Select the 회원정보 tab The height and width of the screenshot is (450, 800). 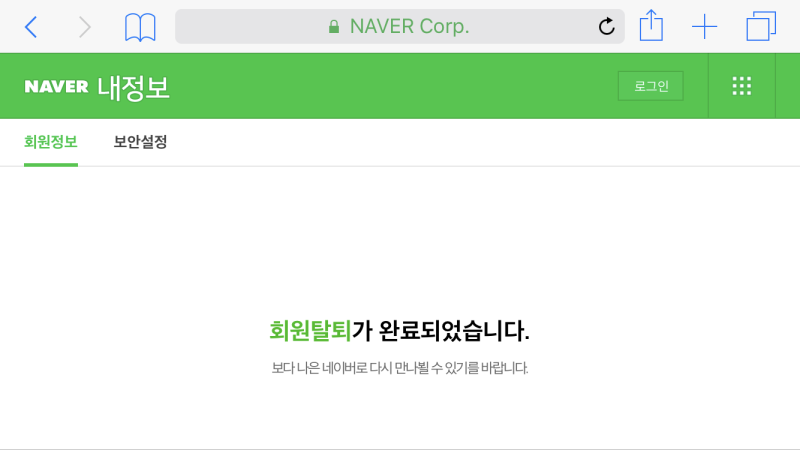pos(51,142)
